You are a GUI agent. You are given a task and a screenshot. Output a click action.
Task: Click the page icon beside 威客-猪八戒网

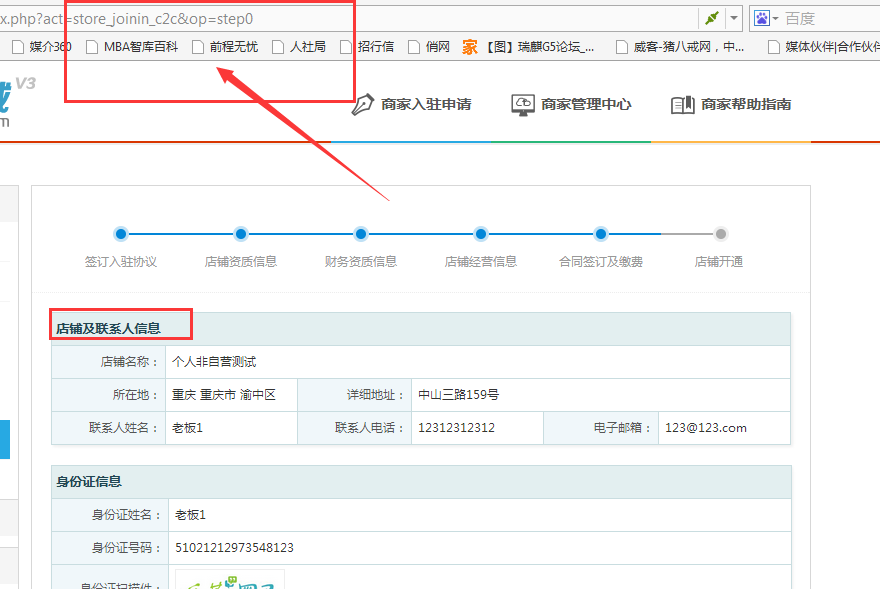[622, 47]
